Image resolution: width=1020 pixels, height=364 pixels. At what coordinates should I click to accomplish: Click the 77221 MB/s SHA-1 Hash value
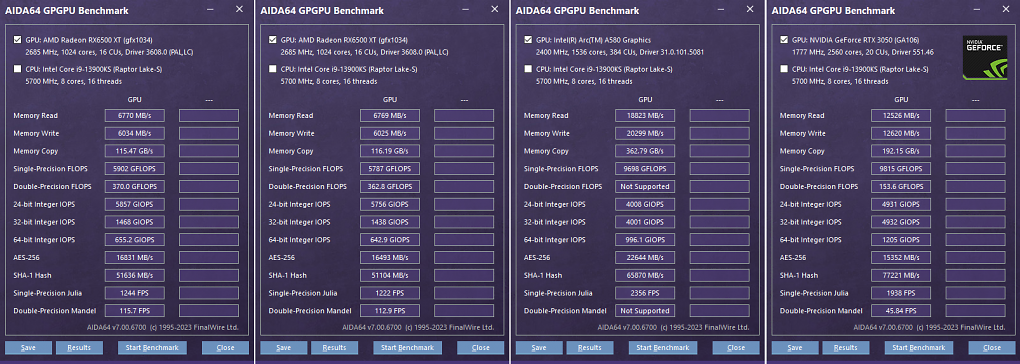901,275
